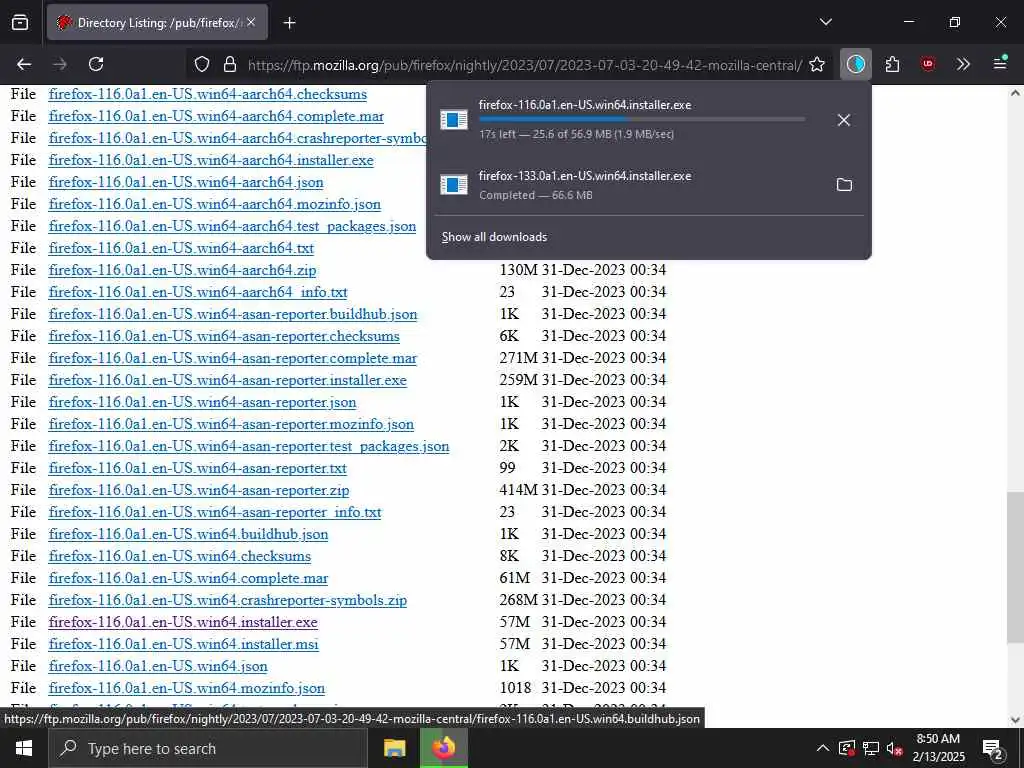
Task: Open win64-aarch64.txt file link
Action: pyautogui.click(x=181, y=248)
